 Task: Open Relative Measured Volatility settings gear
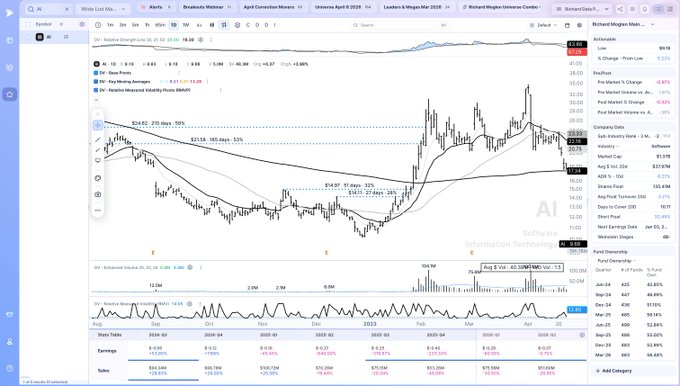[x=190, y=304]
